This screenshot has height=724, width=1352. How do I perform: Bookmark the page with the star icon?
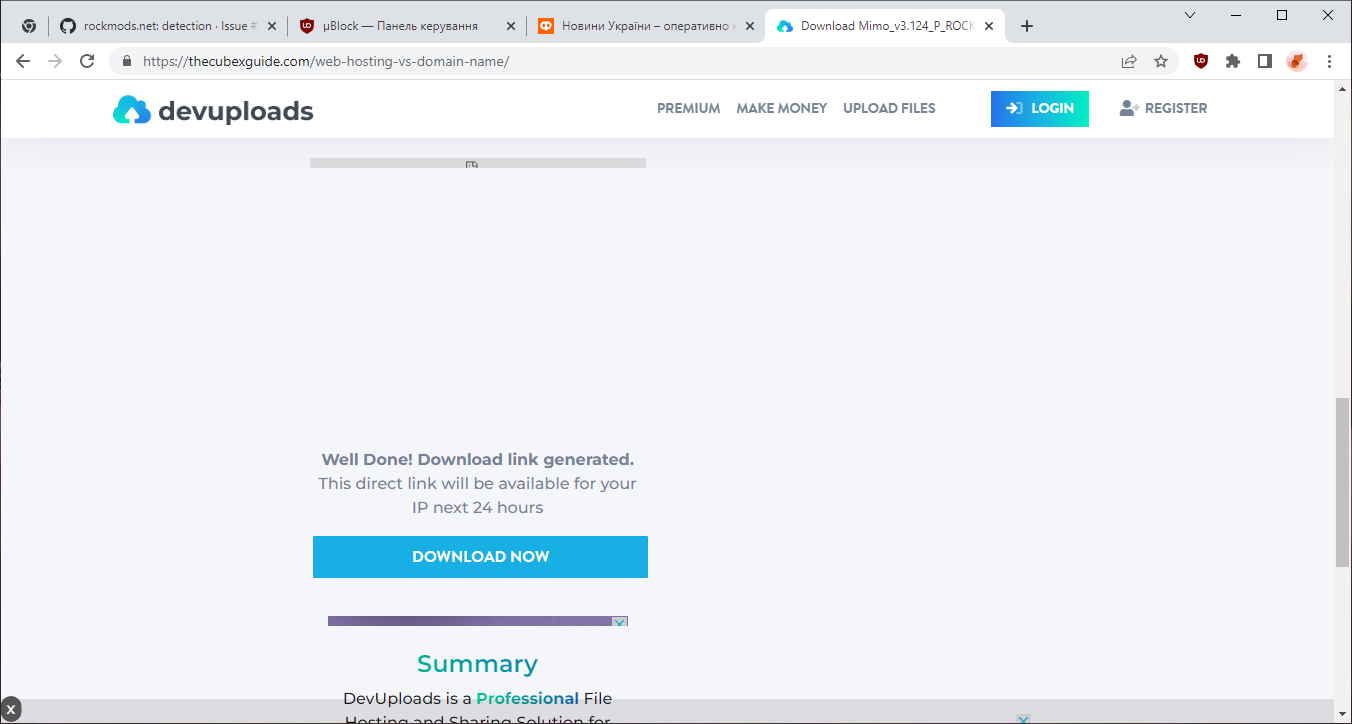point(1161,61)
